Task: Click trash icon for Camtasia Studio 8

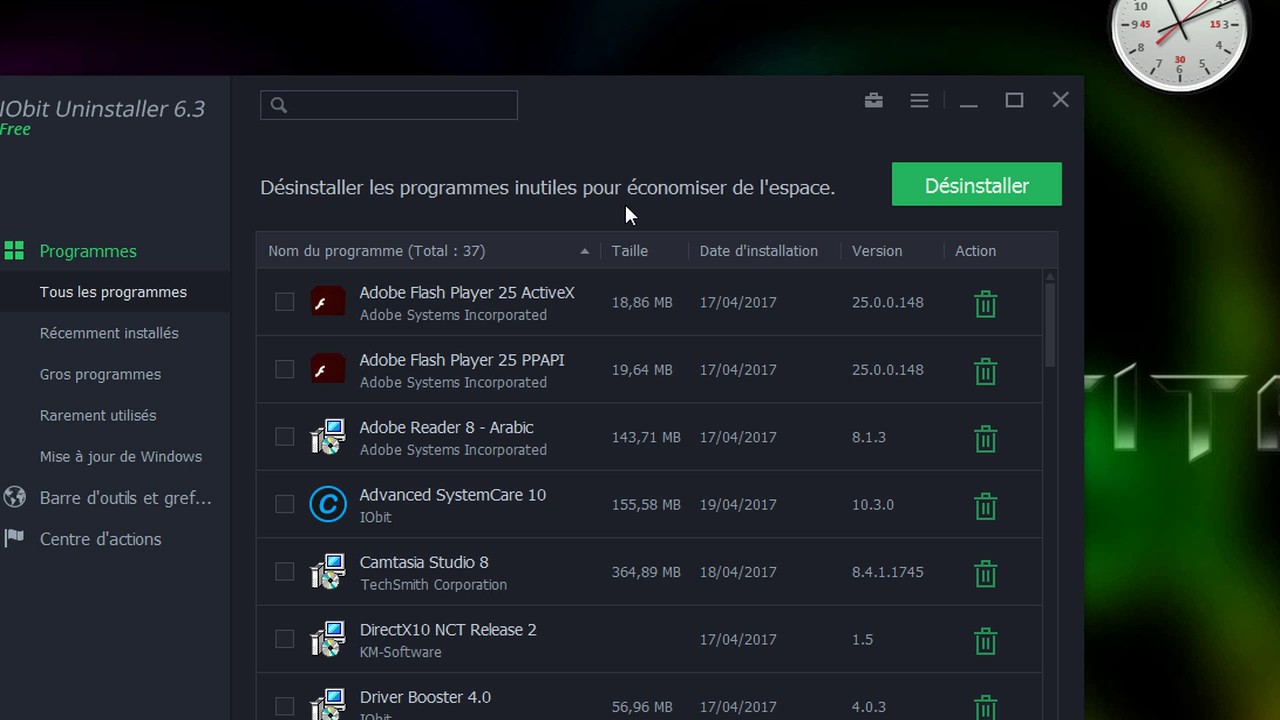Action: (x=986, y=574)
